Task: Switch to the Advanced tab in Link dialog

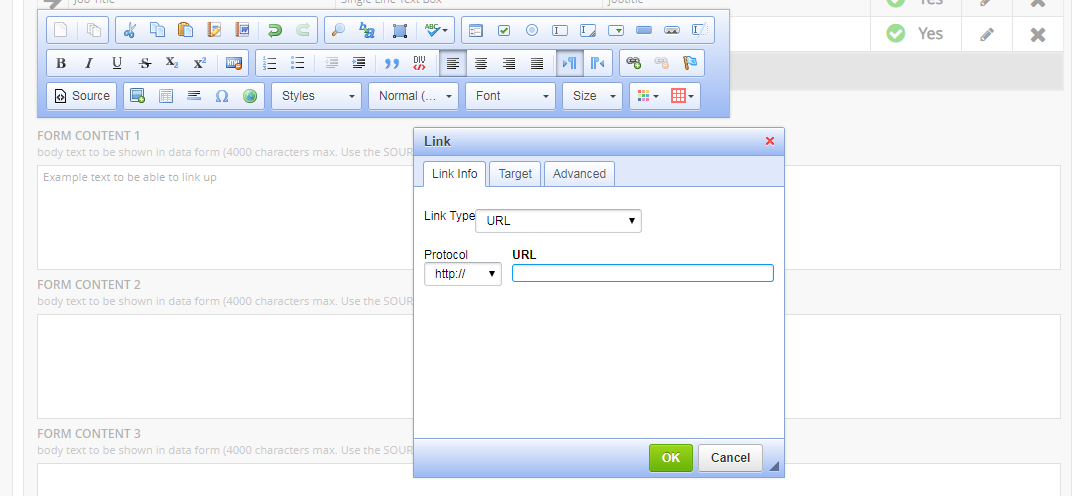Action: [x=579, y=174]
